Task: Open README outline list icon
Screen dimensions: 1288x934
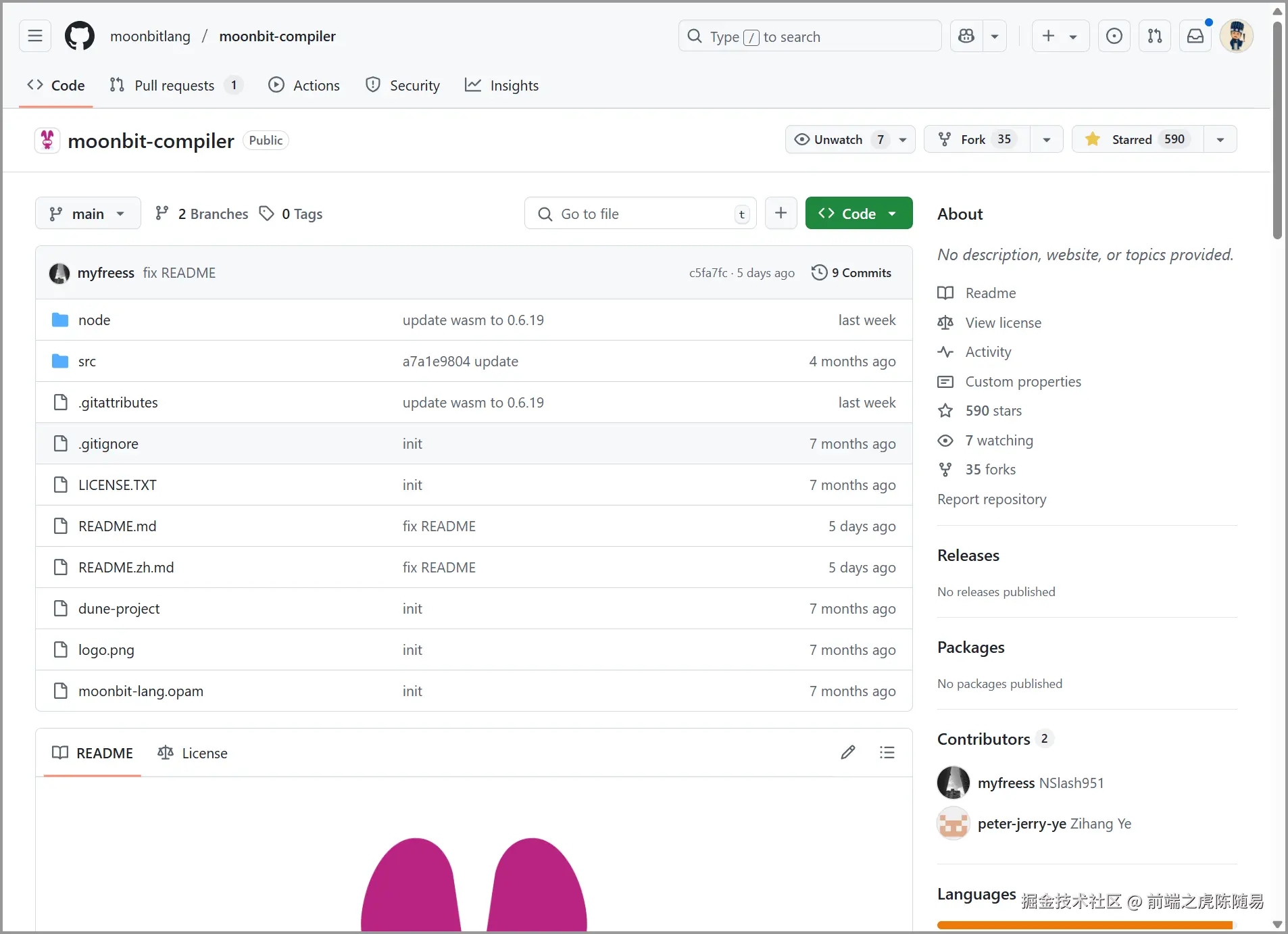Action: point(887,752)
